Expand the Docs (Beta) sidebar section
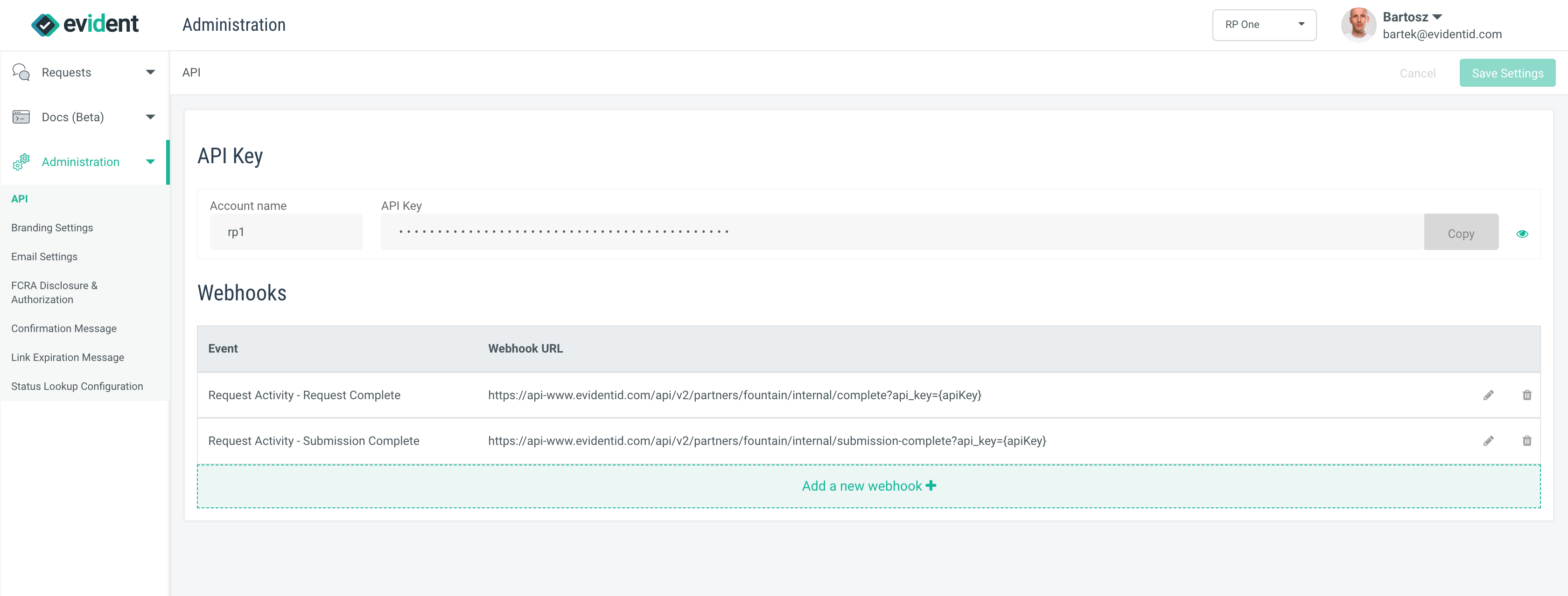 (x=150, y=117)
